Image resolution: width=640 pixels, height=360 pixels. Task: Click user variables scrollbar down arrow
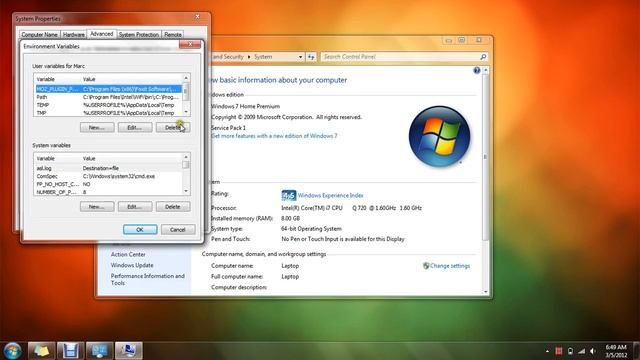186,112
